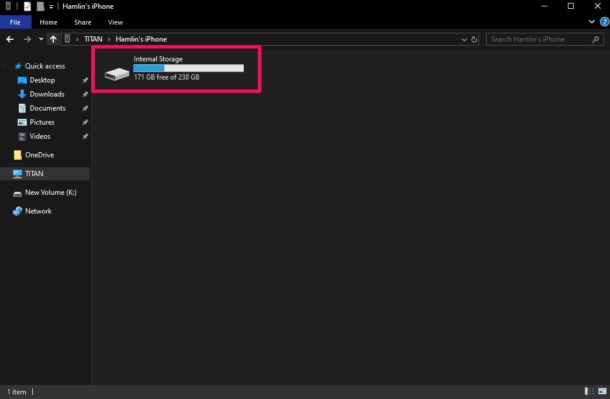Switch to the View ribbon tab
The width and height of the screenshot is (610, 399).
pos(115,22)
